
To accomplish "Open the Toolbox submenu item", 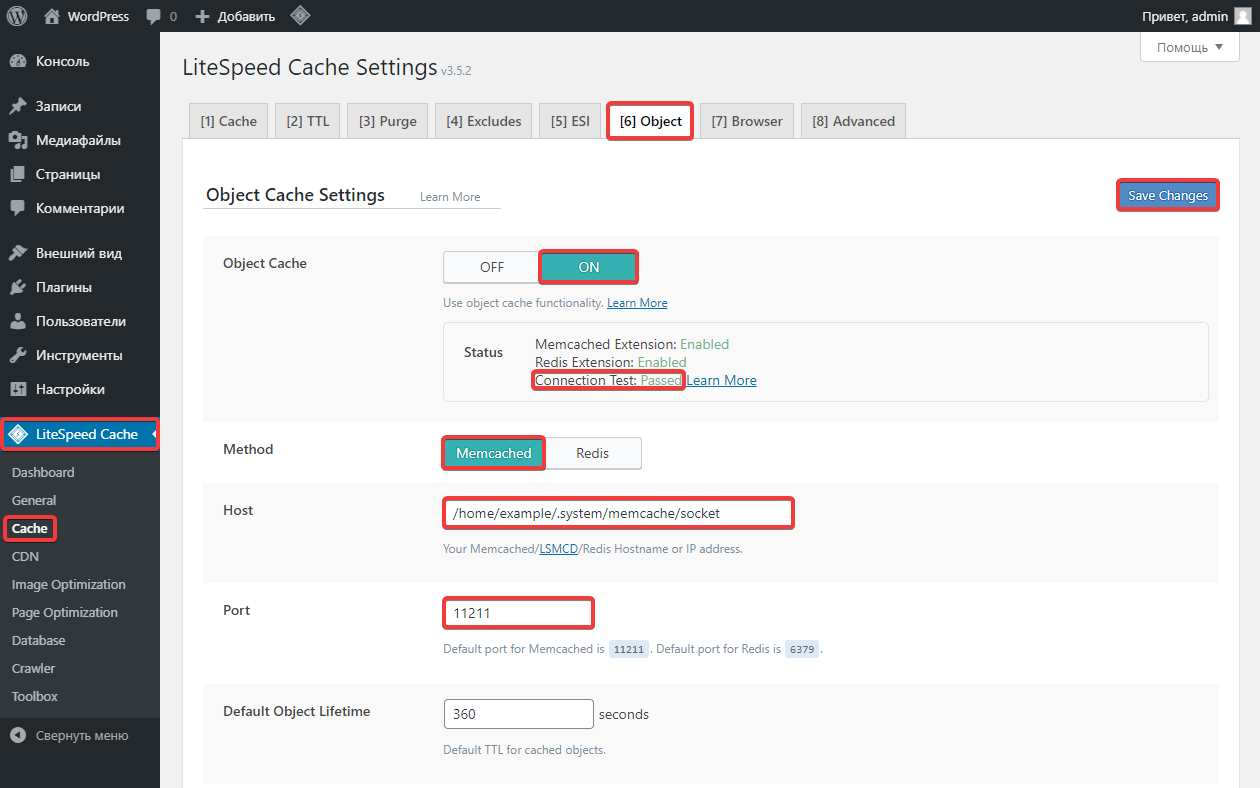I will click(35, 696).
